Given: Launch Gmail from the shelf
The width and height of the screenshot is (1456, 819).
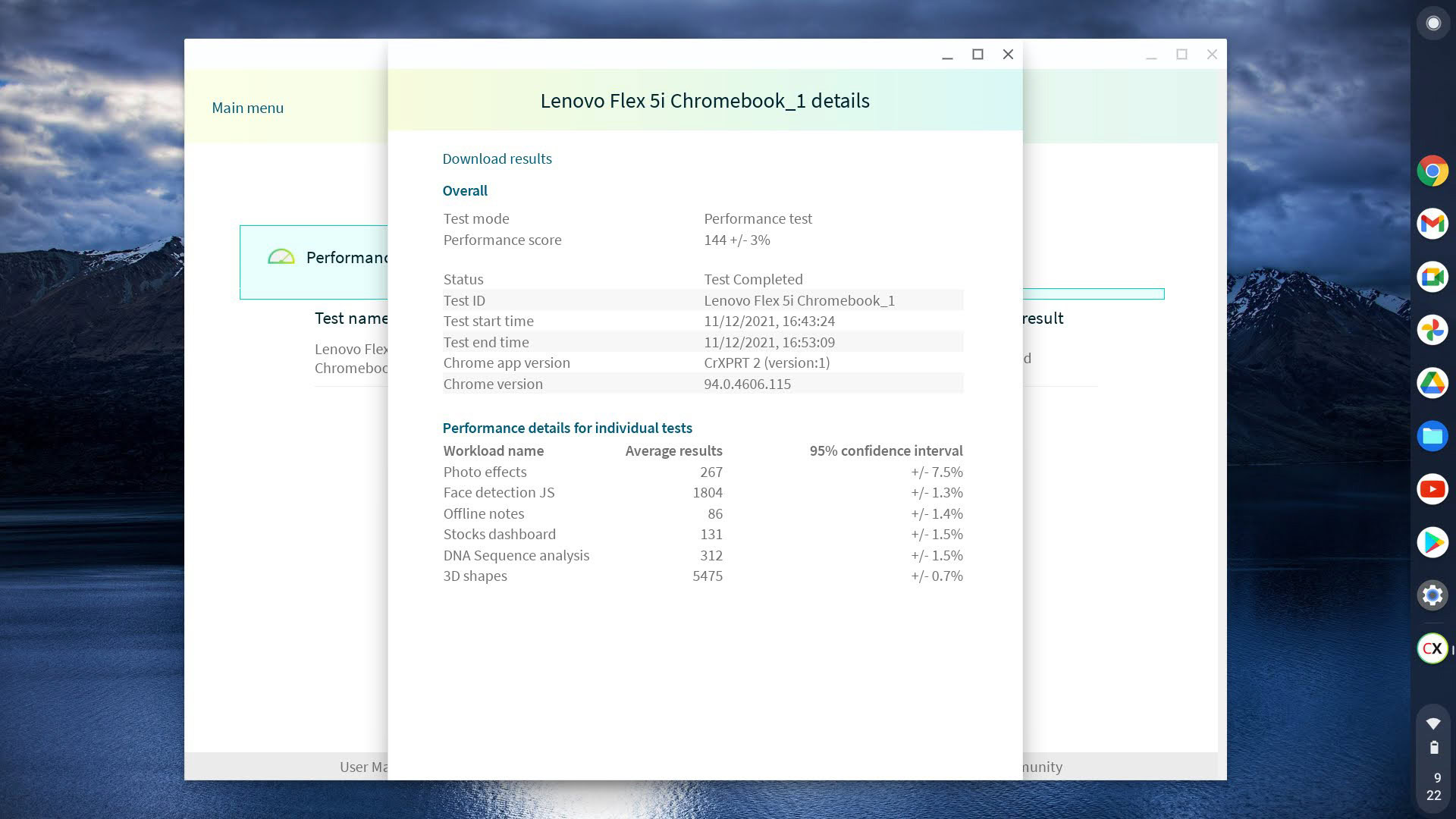Looking at the screenshot, I should [x=1432, y=224].
